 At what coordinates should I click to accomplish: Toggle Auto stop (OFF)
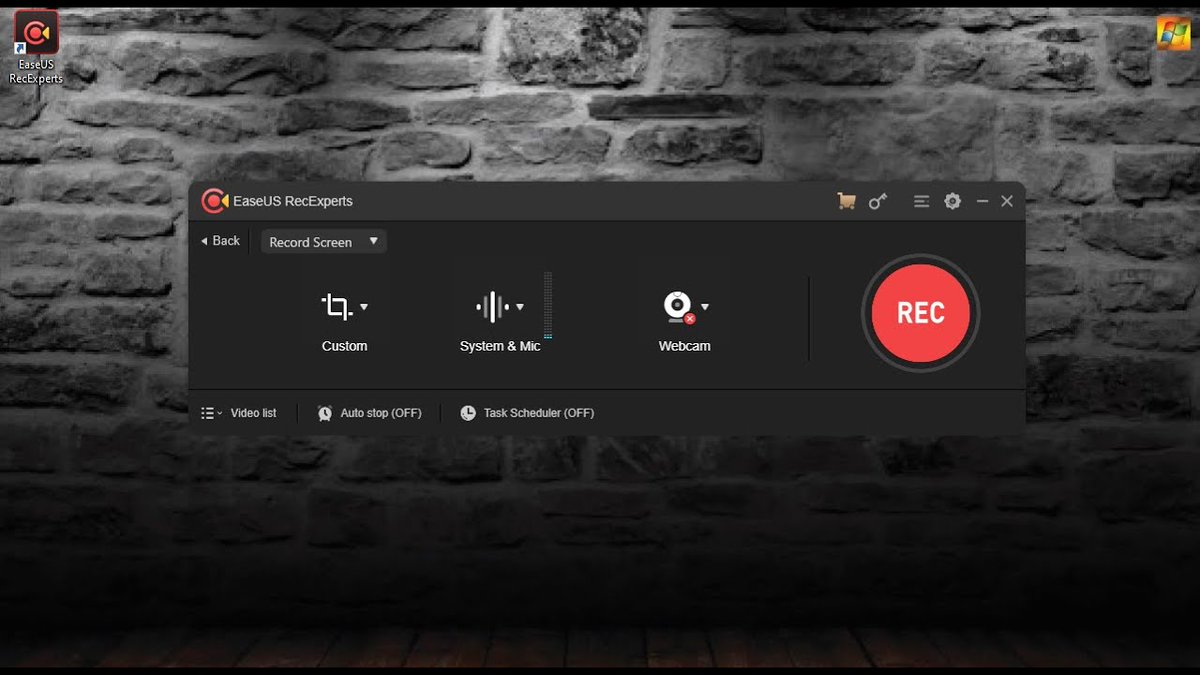click(381, 413)
